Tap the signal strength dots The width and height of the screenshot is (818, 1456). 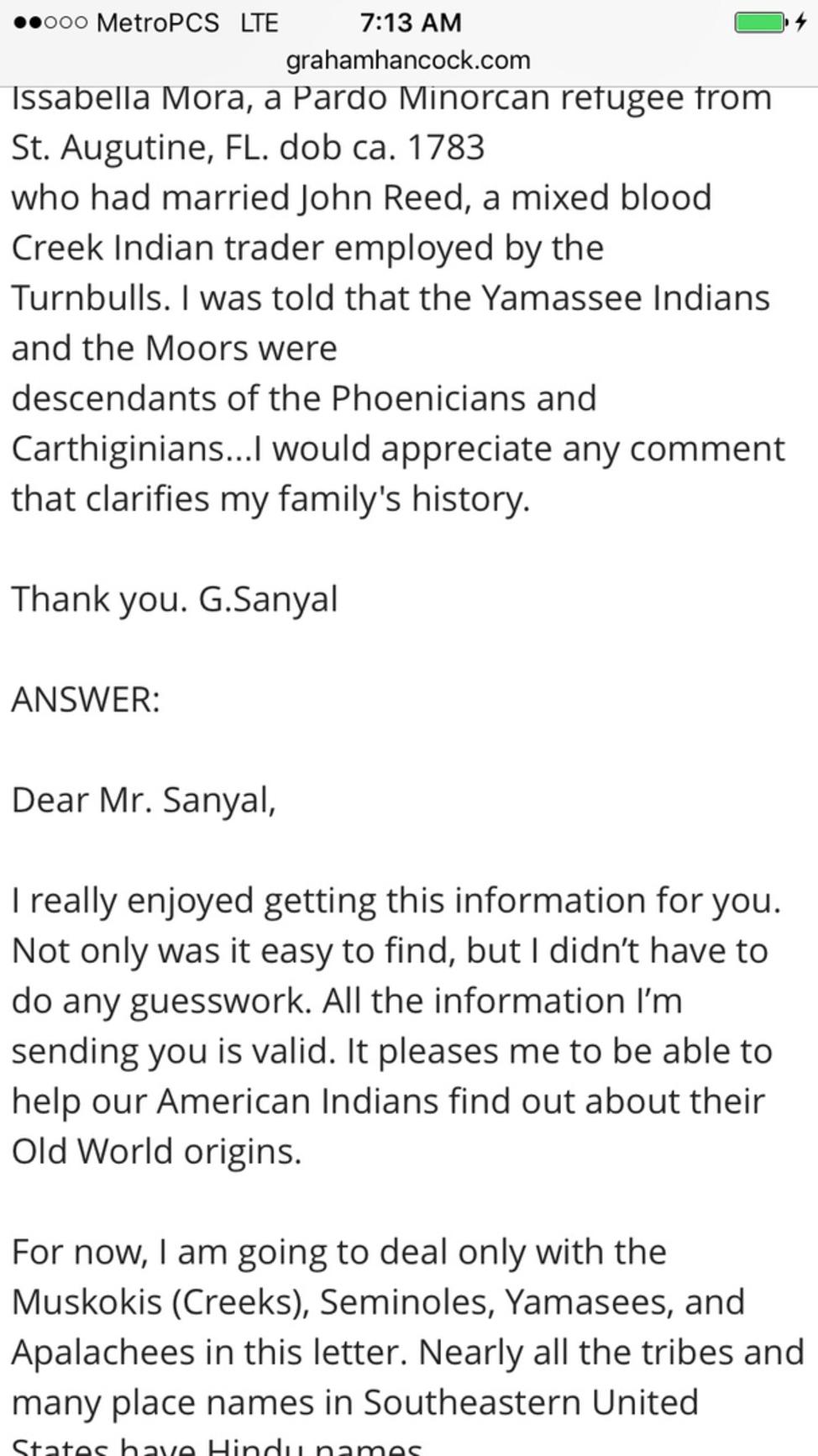[x=50, y=23]
